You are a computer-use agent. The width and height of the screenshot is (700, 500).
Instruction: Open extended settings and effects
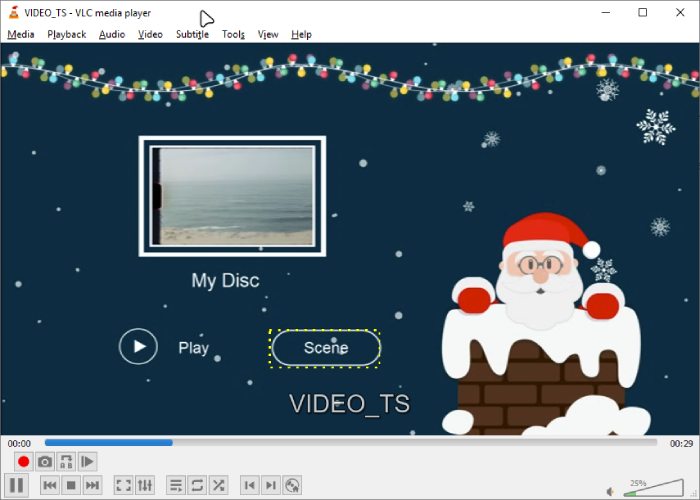pyautogui.click(x=145, y=485)
